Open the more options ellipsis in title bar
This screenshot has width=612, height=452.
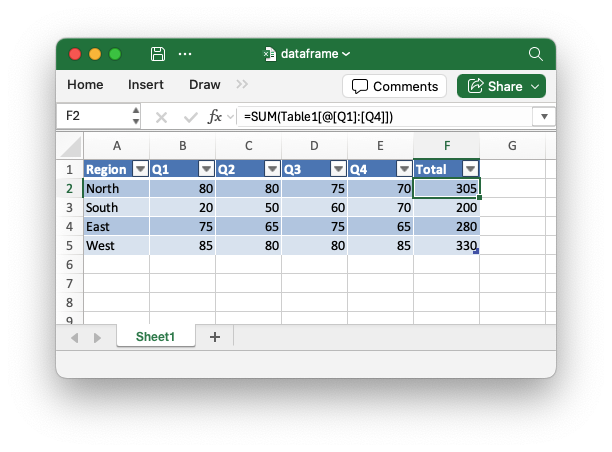click(x=185, y=54)
